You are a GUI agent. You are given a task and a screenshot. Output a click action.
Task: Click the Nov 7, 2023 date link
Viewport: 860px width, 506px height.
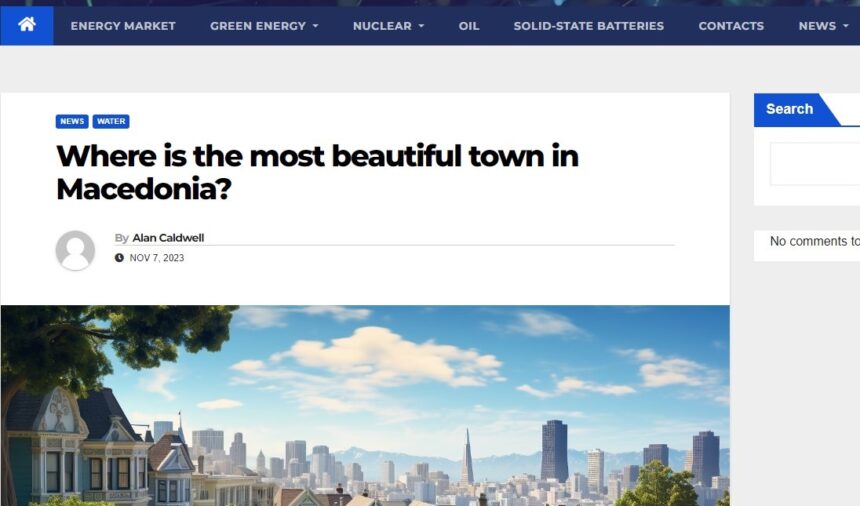pos(156,258)
